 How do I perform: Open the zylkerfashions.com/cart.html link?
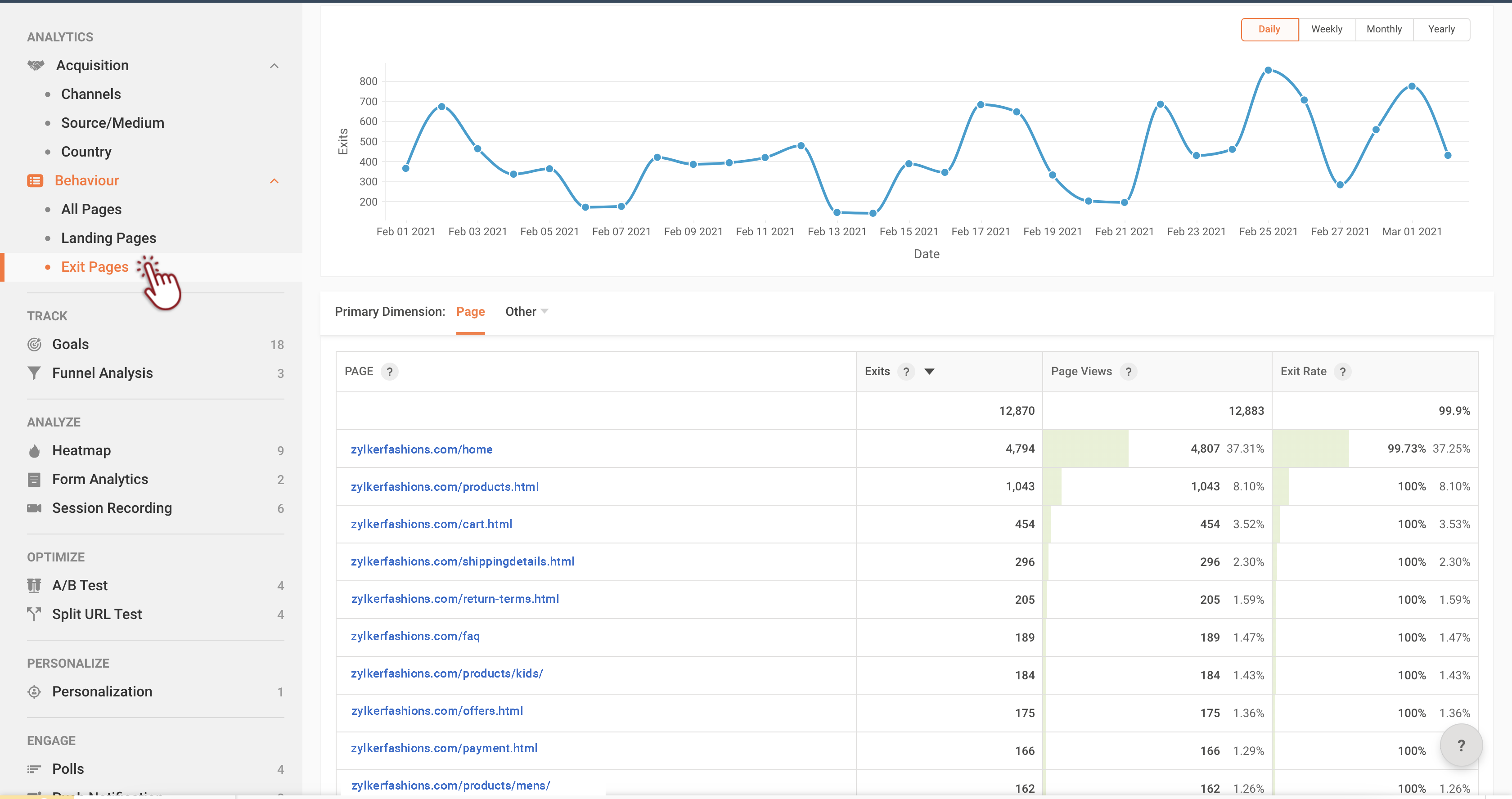click(432, 524)
